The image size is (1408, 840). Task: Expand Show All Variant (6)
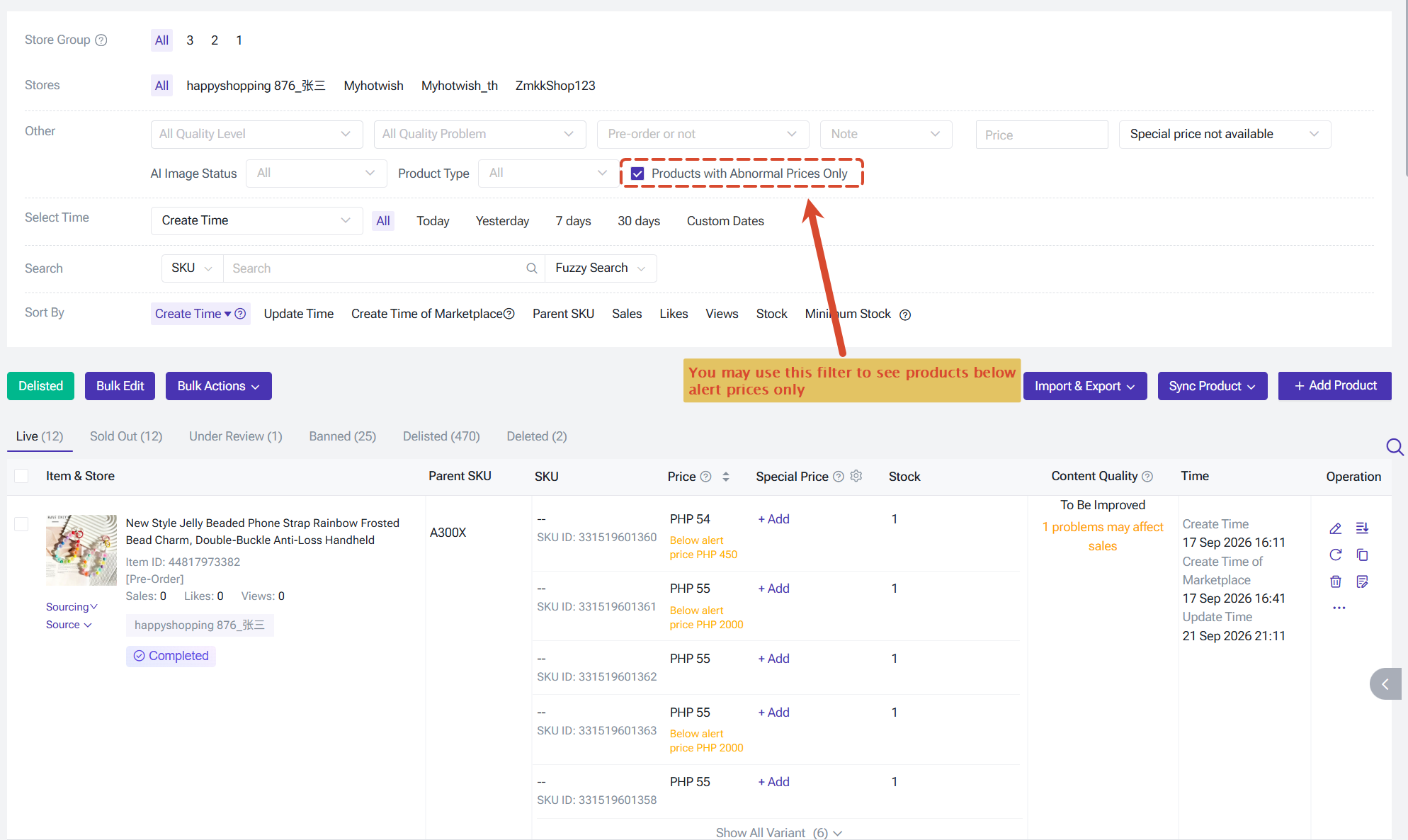tap(778, 832)
